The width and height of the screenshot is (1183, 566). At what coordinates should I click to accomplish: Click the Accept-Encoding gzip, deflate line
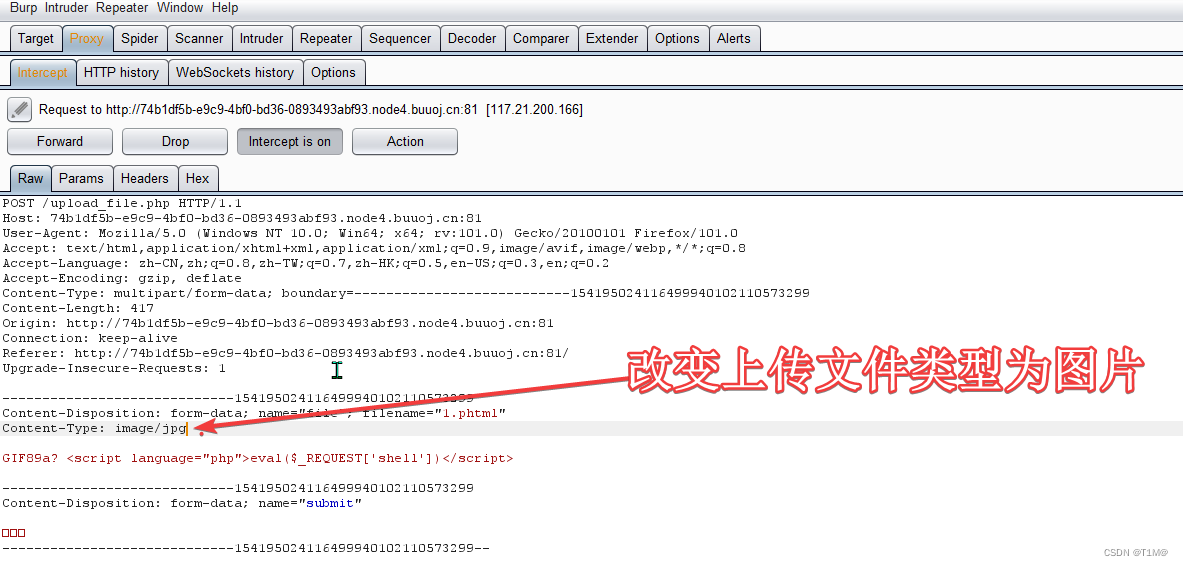pos(122,278)
